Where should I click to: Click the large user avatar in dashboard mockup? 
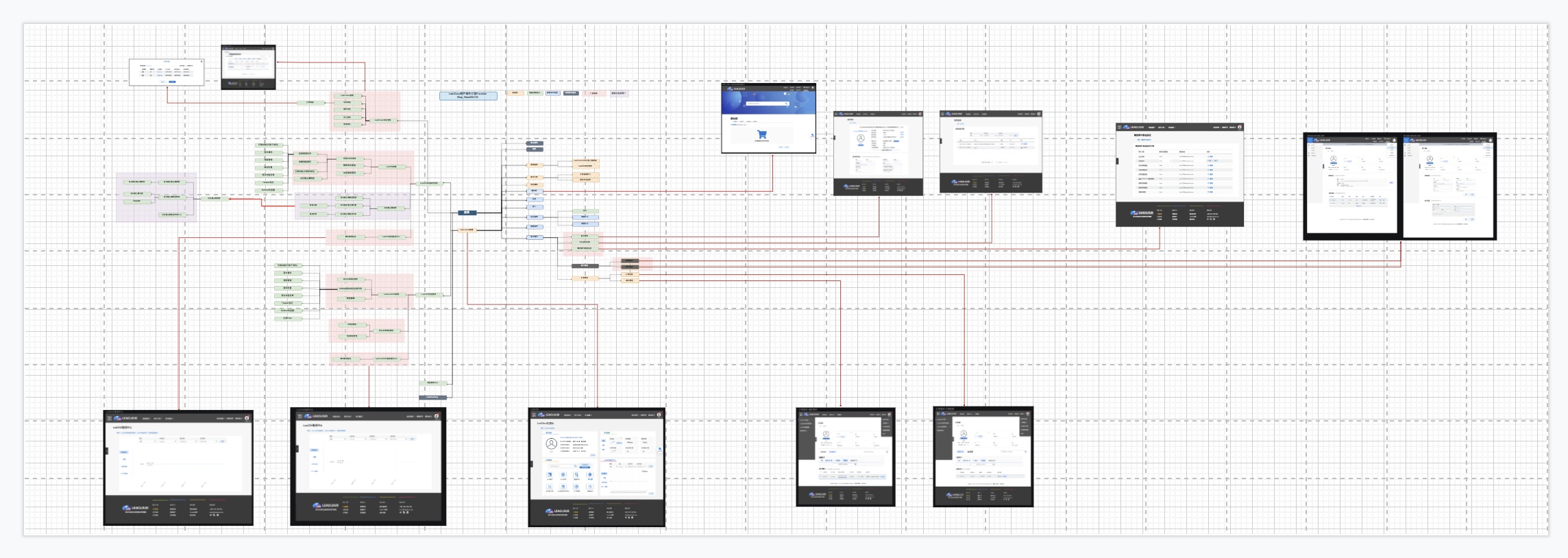tap(551, 444)
